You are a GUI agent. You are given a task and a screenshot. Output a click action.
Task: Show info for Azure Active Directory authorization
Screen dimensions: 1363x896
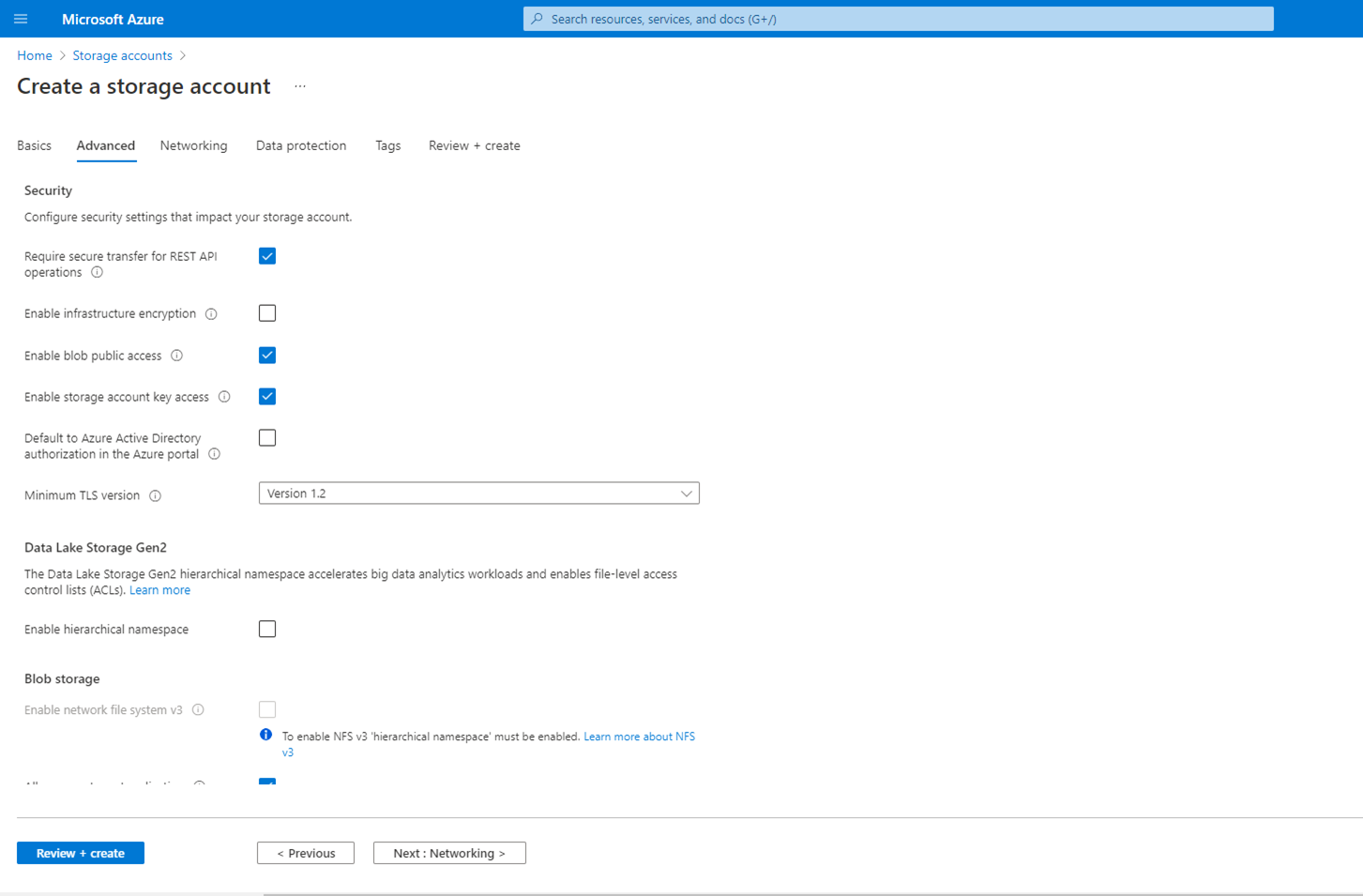coord(214,454)
